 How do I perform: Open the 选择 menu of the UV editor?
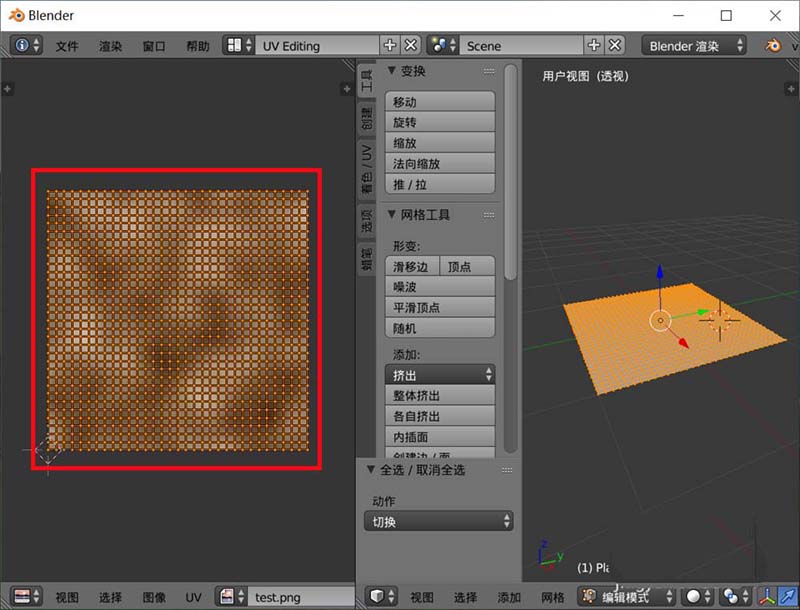110,597
